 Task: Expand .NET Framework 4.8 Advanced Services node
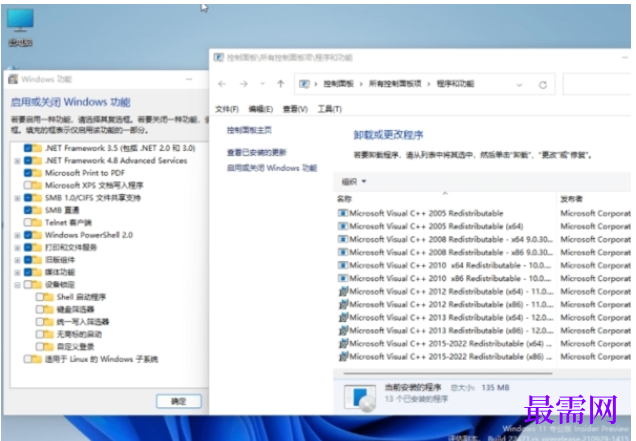click(17, 161)
